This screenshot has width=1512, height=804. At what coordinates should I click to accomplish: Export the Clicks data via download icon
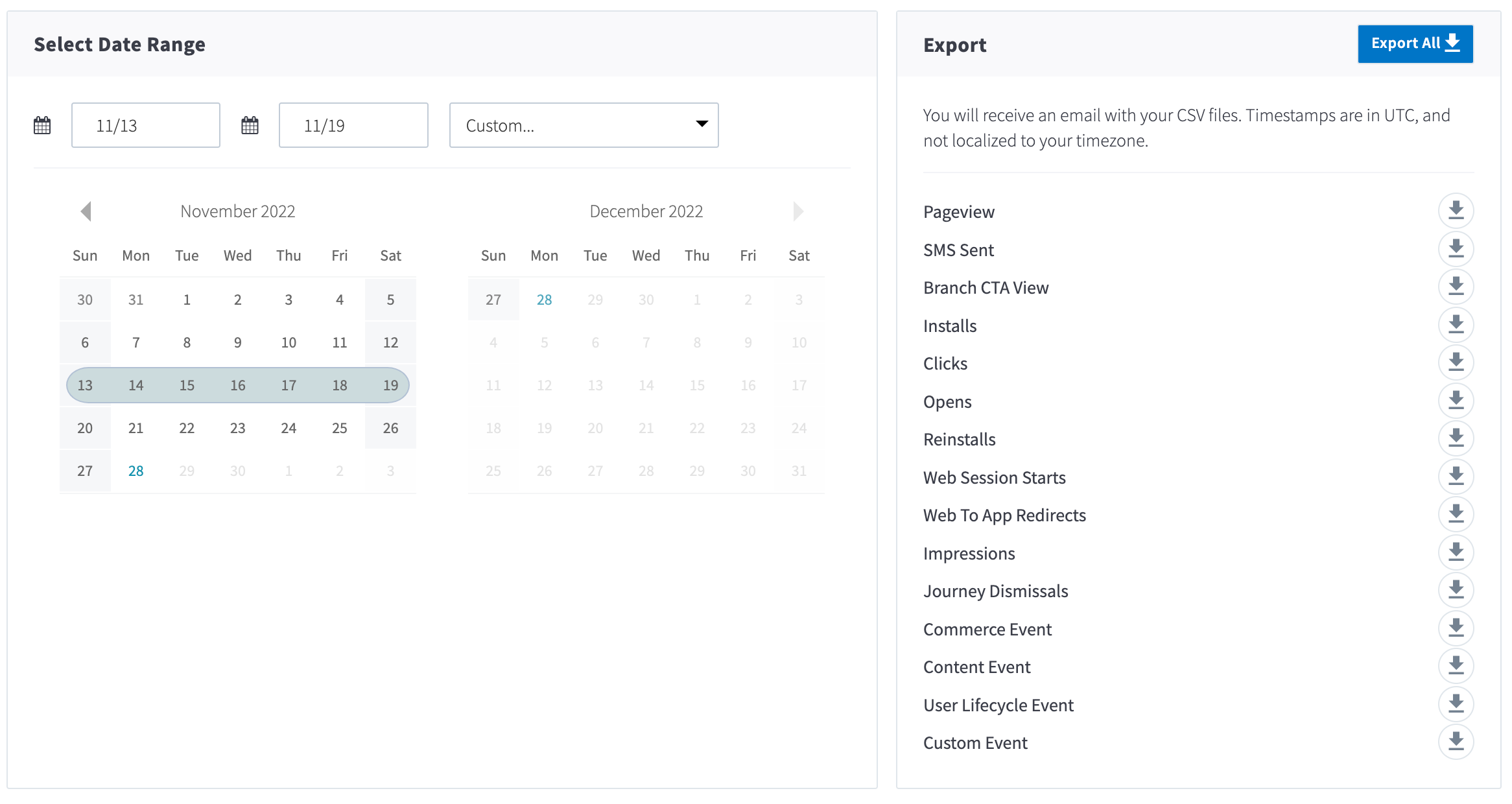coord(1456,362)
